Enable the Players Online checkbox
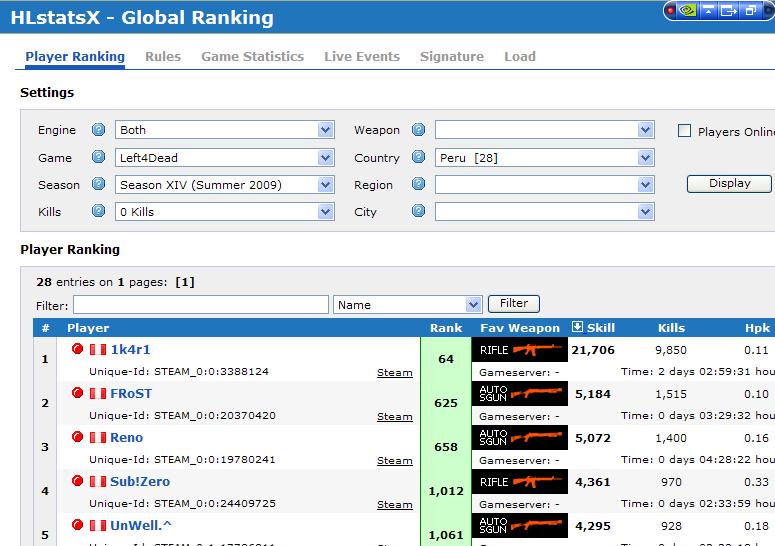 (x=685, y=131)
